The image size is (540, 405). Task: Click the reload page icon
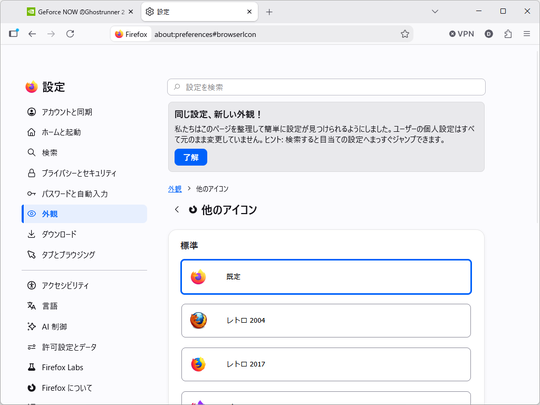pos(70,34)
